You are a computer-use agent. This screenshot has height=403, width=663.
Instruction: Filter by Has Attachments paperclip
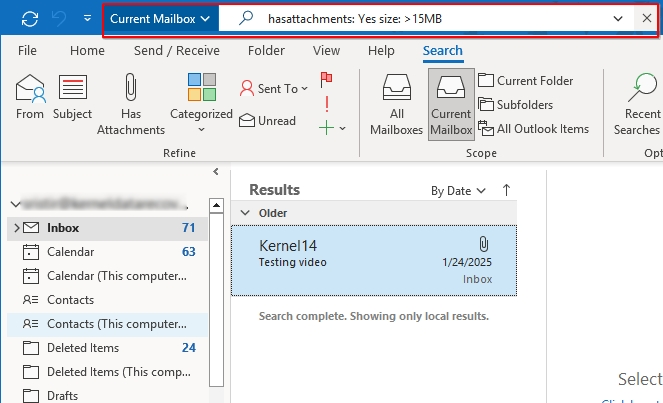[x=131, y=104]
